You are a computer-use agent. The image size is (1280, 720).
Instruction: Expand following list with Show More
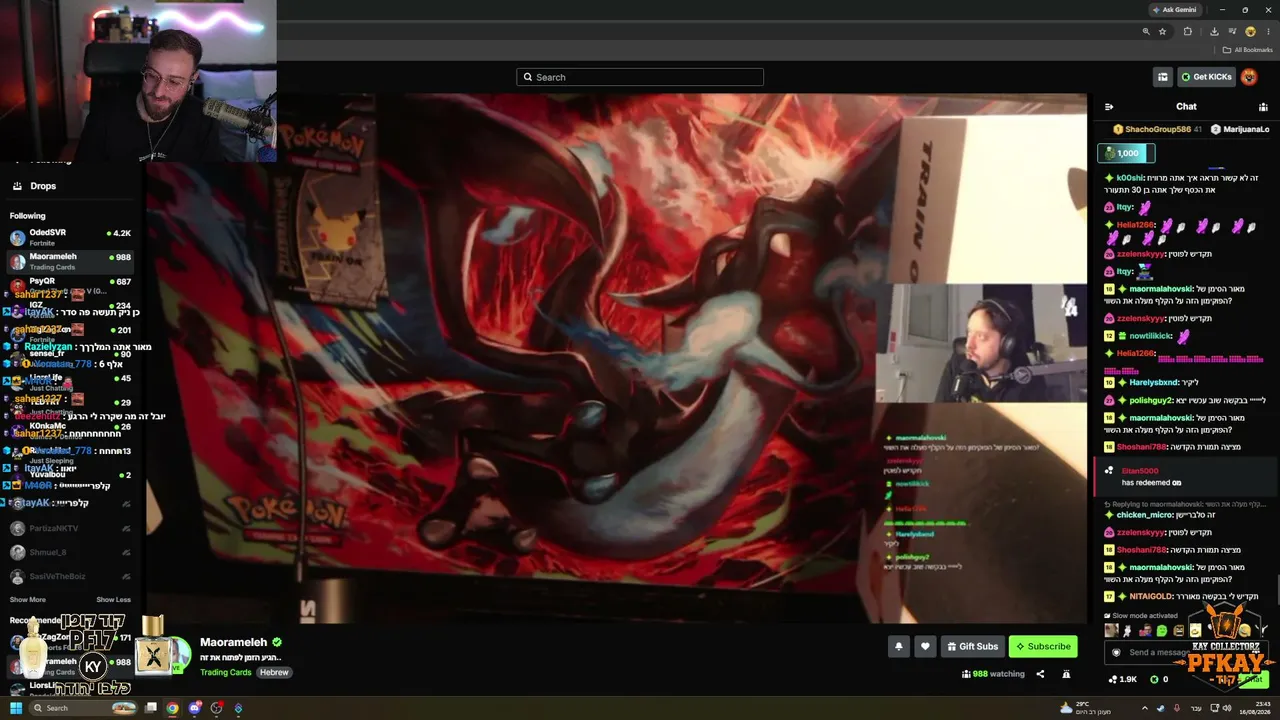(28, 600)
